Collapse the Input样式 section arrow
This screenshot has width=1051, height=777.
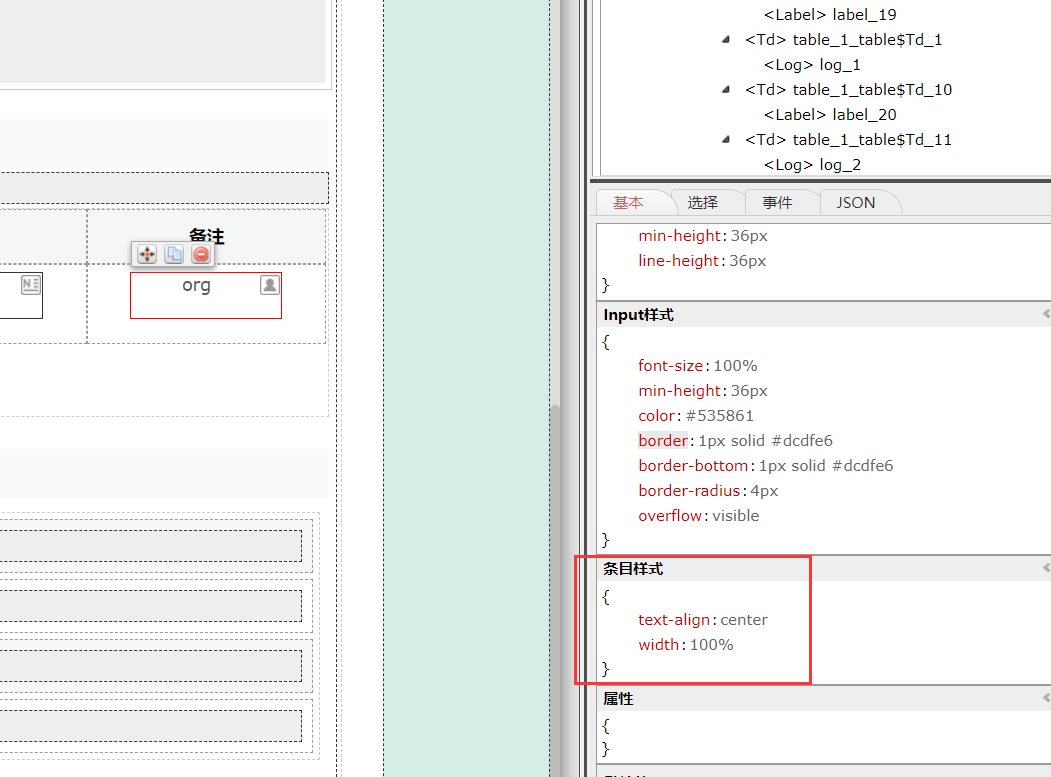point(1046,314)
